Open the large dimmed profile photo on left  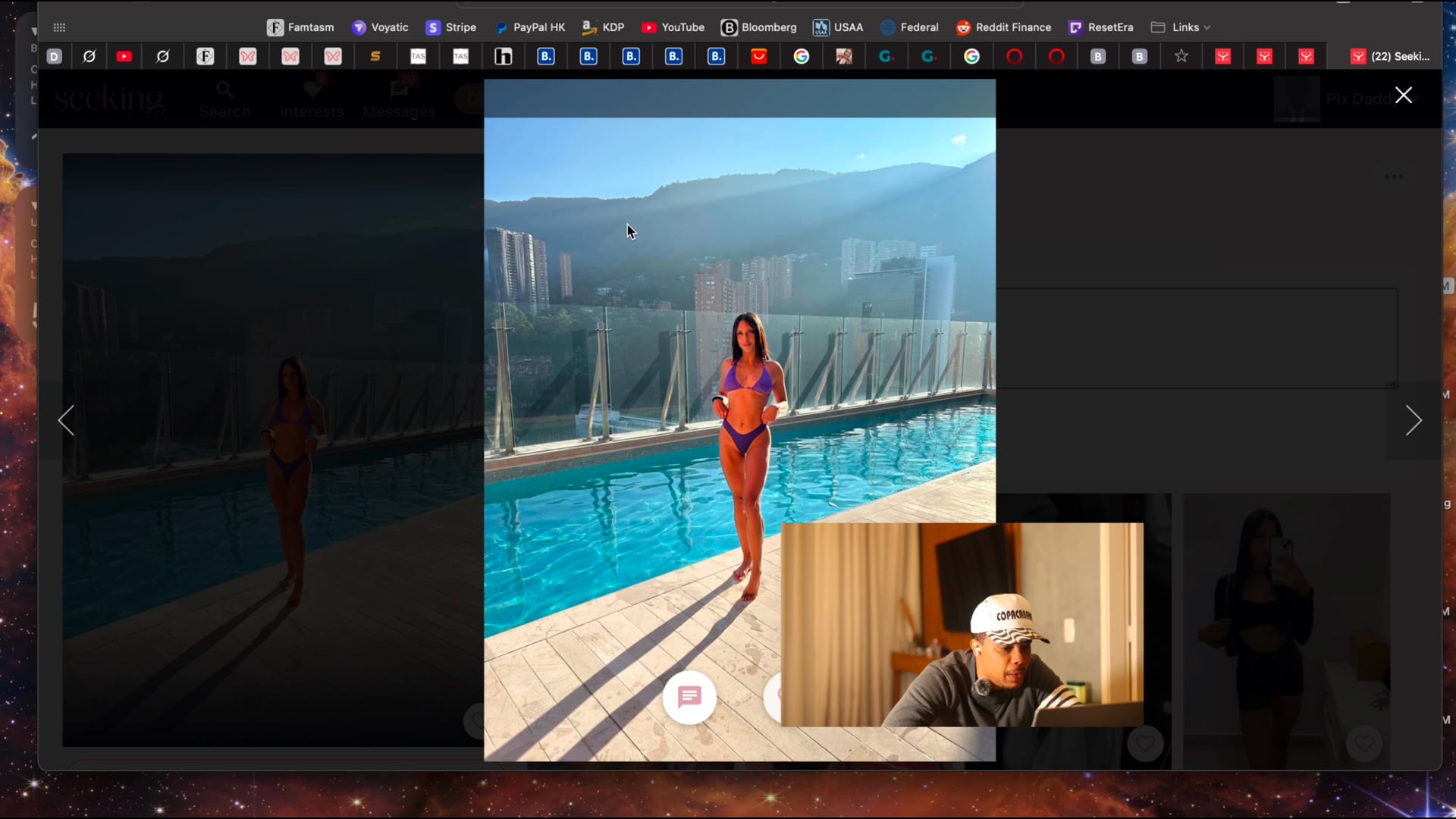(x=273, y=450)
